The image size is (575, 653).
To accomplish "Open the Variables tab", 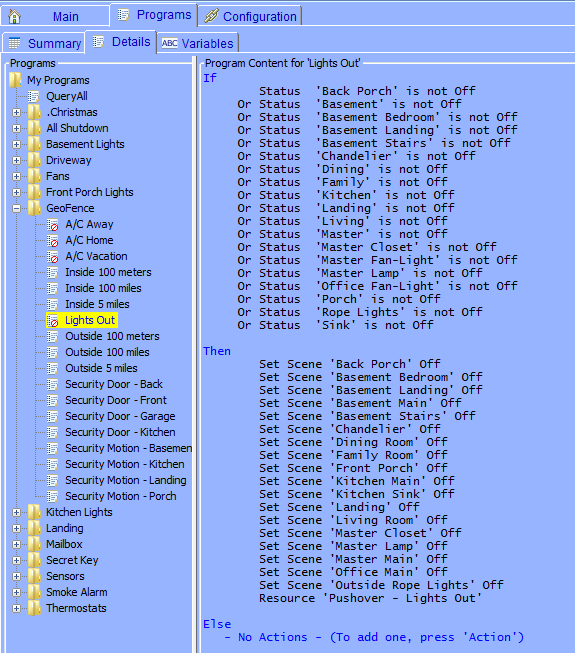I will click(x=197, y=43).
